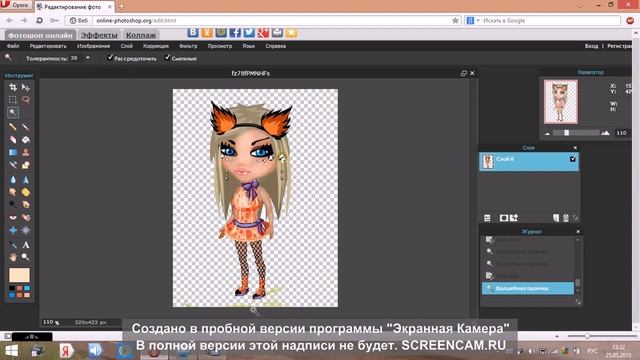
Task: Select the Paint Bucket tool
Action: [x=26, y=140]
